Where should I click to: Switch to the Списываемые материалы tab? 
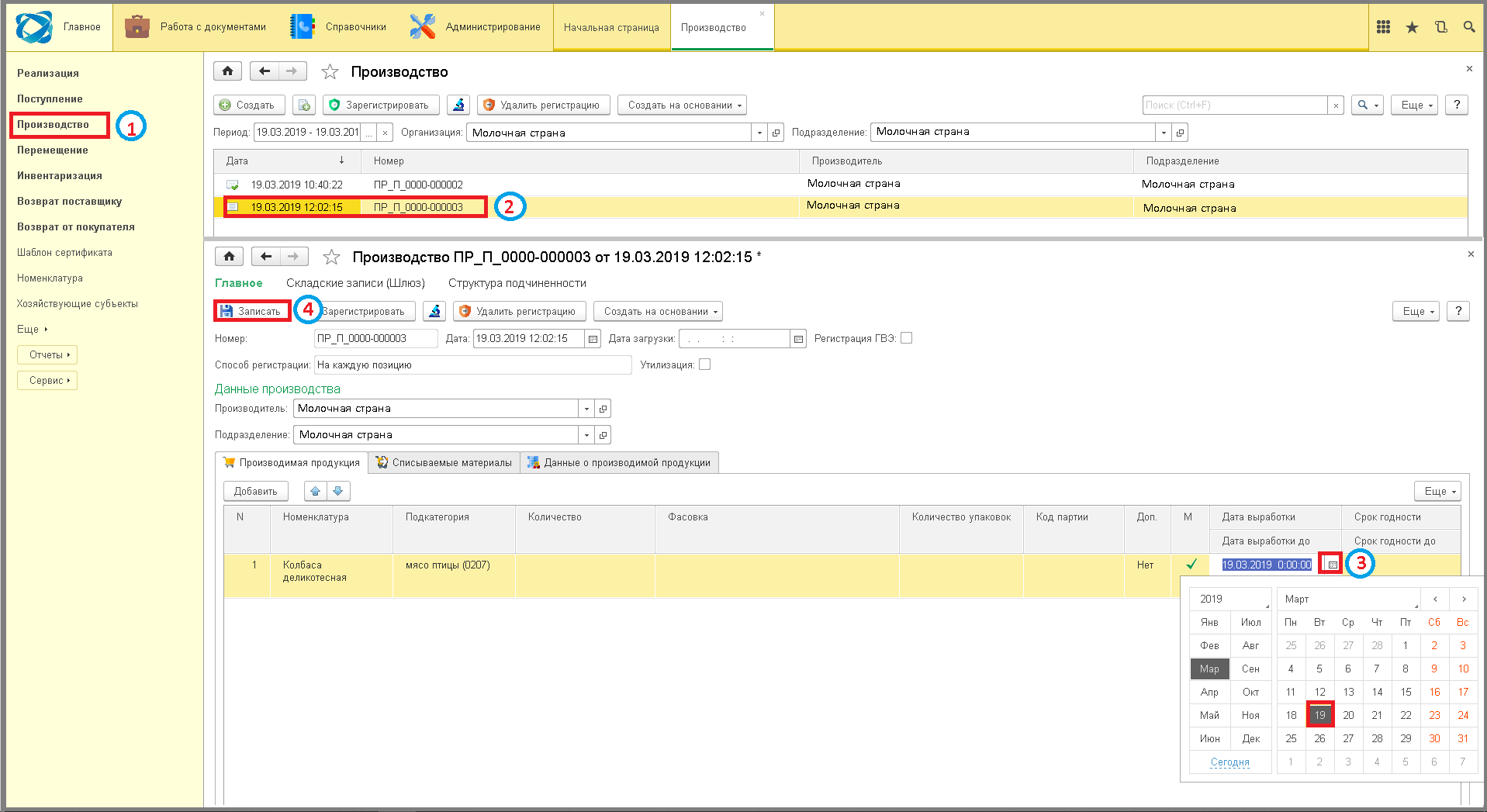point(444,463)
